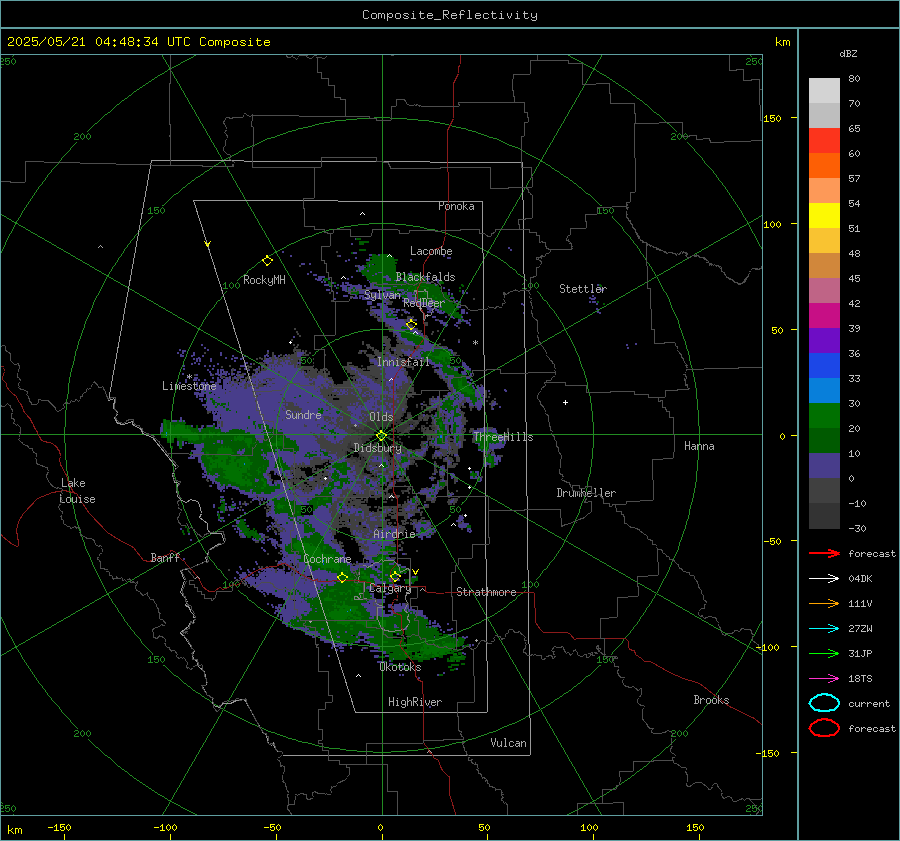The width and height of the screenshot is (900, 841).
Task: Click the Airdrie city label
Action: [394, 534]
